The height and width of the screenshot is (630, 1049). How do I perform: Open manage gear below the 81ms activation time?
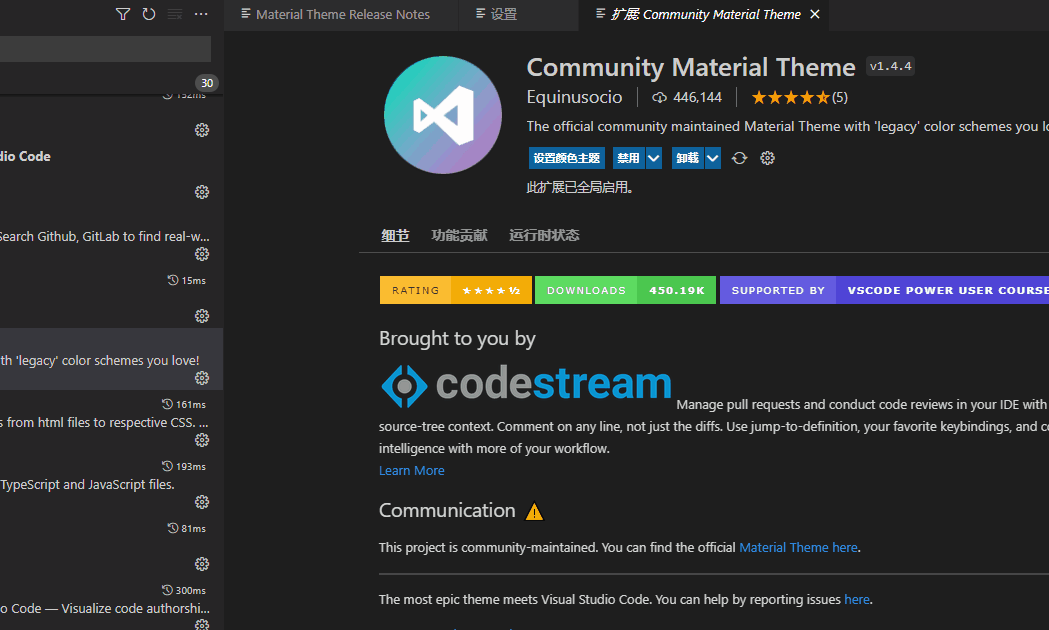pyautogui.click(x=202, y=564)
